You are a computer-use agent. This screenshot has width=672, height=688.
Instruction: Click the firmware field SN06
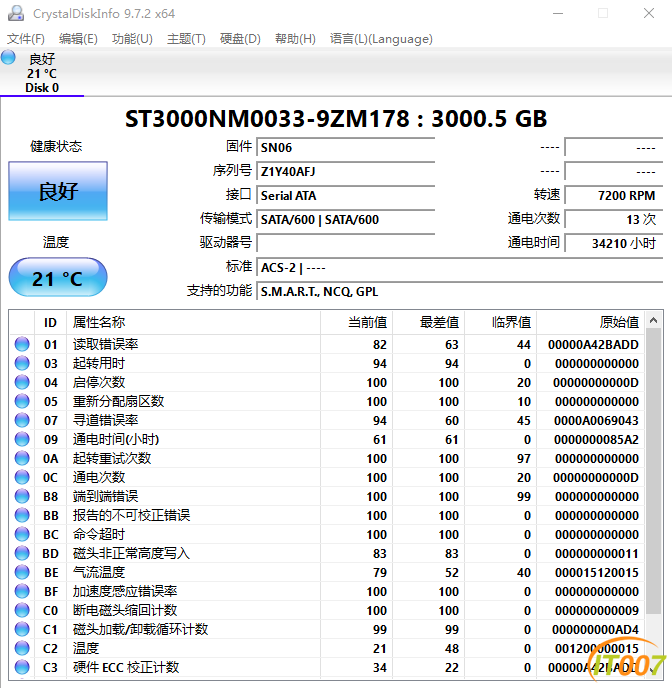coord(345,147)
